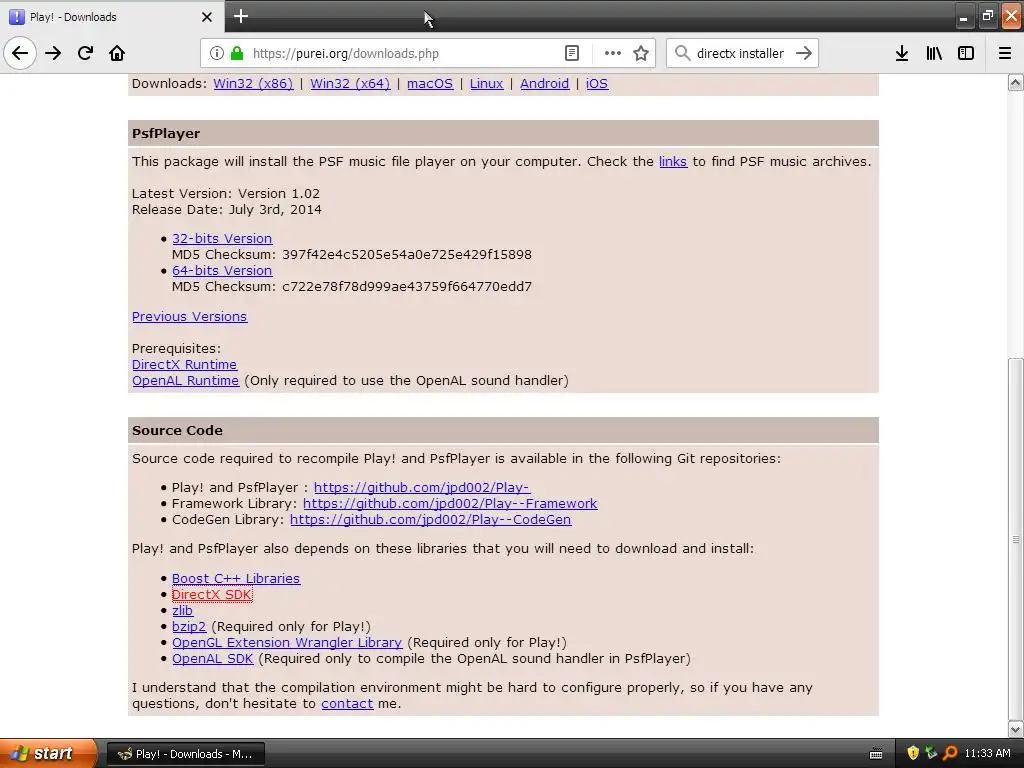
Task: Go back to the previous page
Action: [20, 53]
